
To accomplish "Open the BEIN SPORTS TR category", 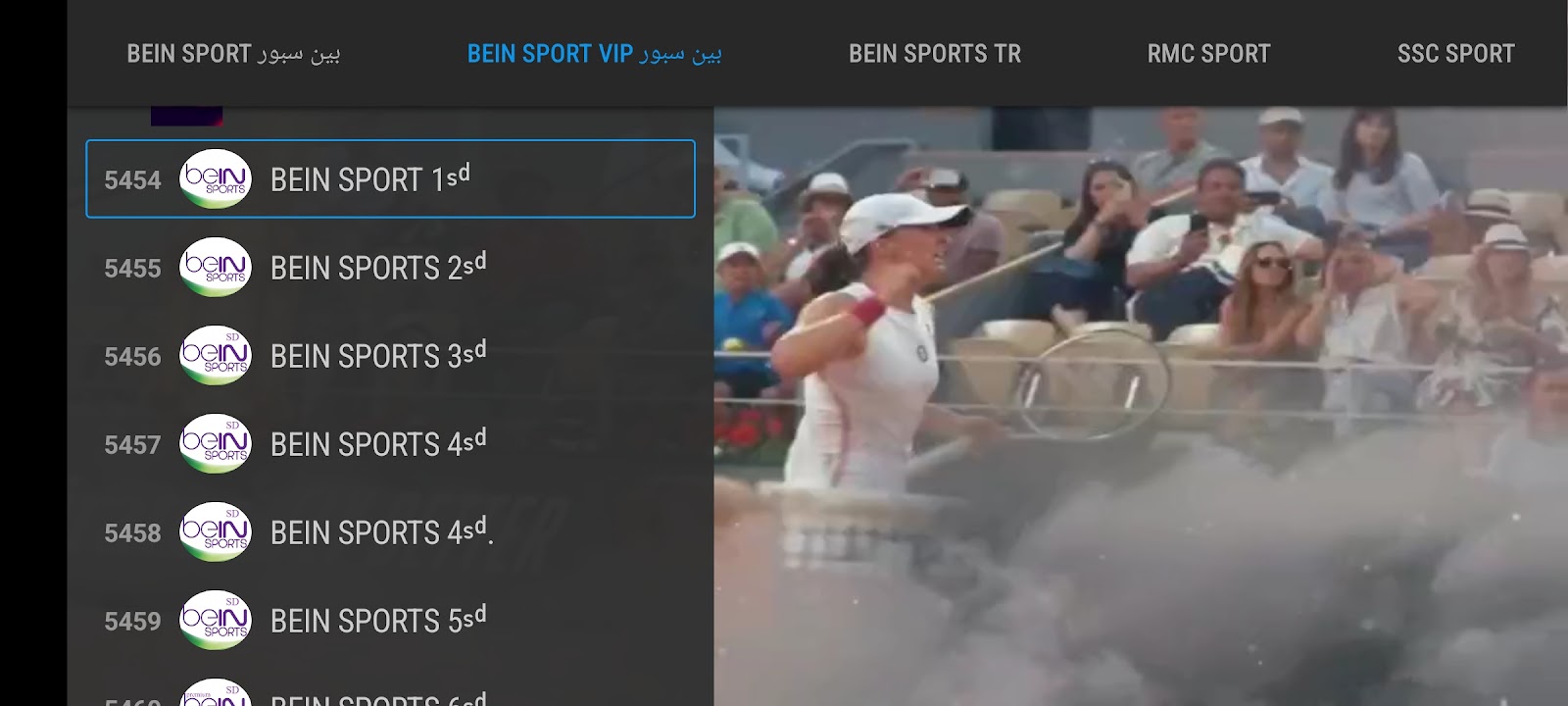I will point(935,53).
